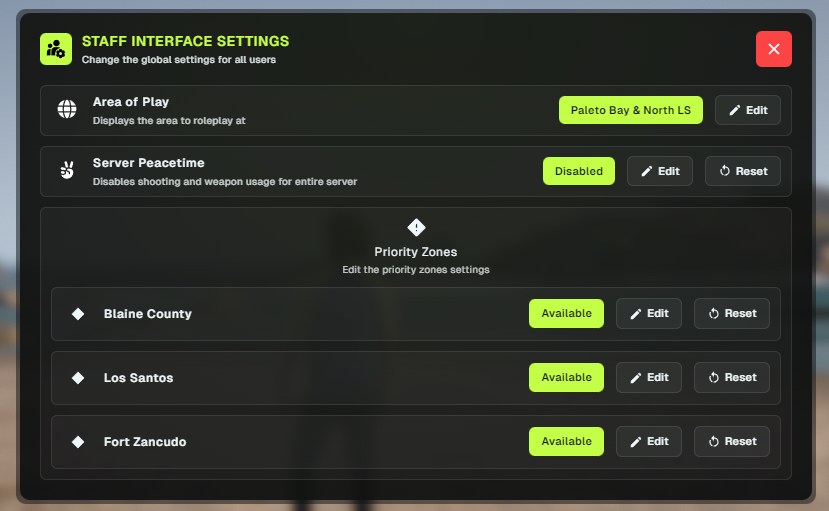Reset the Server Peacetime setting

coord(743,171)
